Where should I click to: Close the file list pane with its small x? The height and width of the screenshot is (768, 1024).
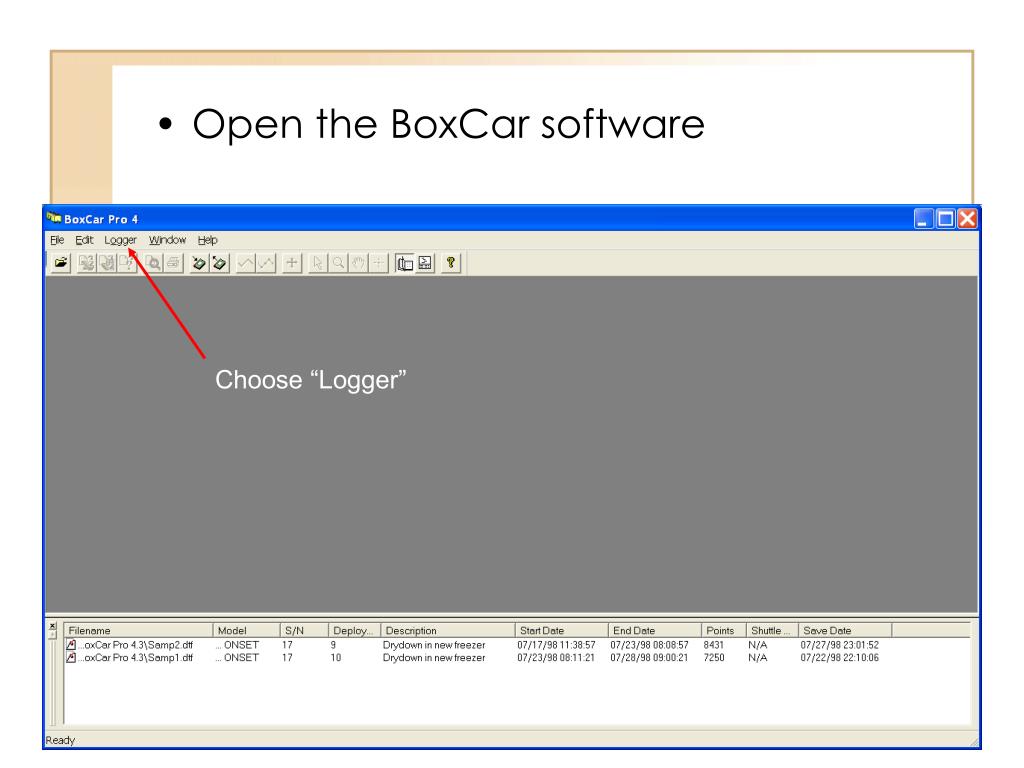(x=53, y=626)
